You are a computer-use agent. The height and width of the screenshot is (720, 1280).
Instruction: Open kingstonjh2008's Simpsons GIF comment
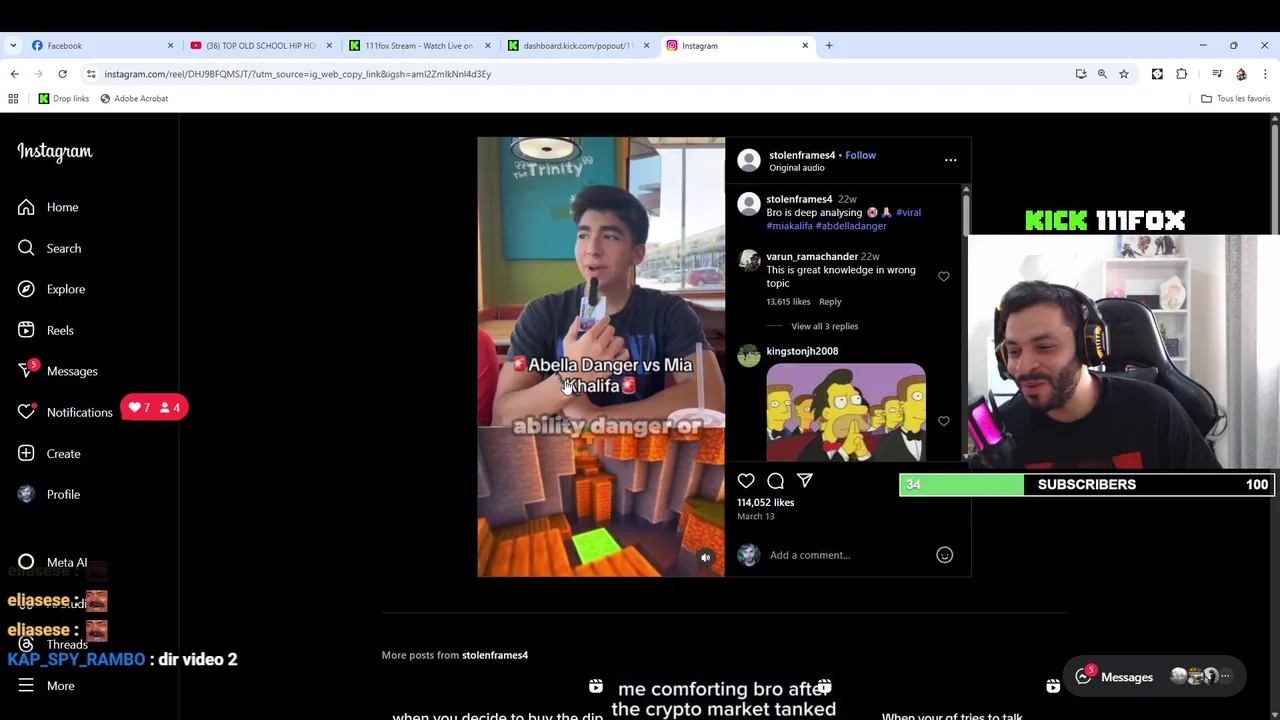click(x=846, y=412)
